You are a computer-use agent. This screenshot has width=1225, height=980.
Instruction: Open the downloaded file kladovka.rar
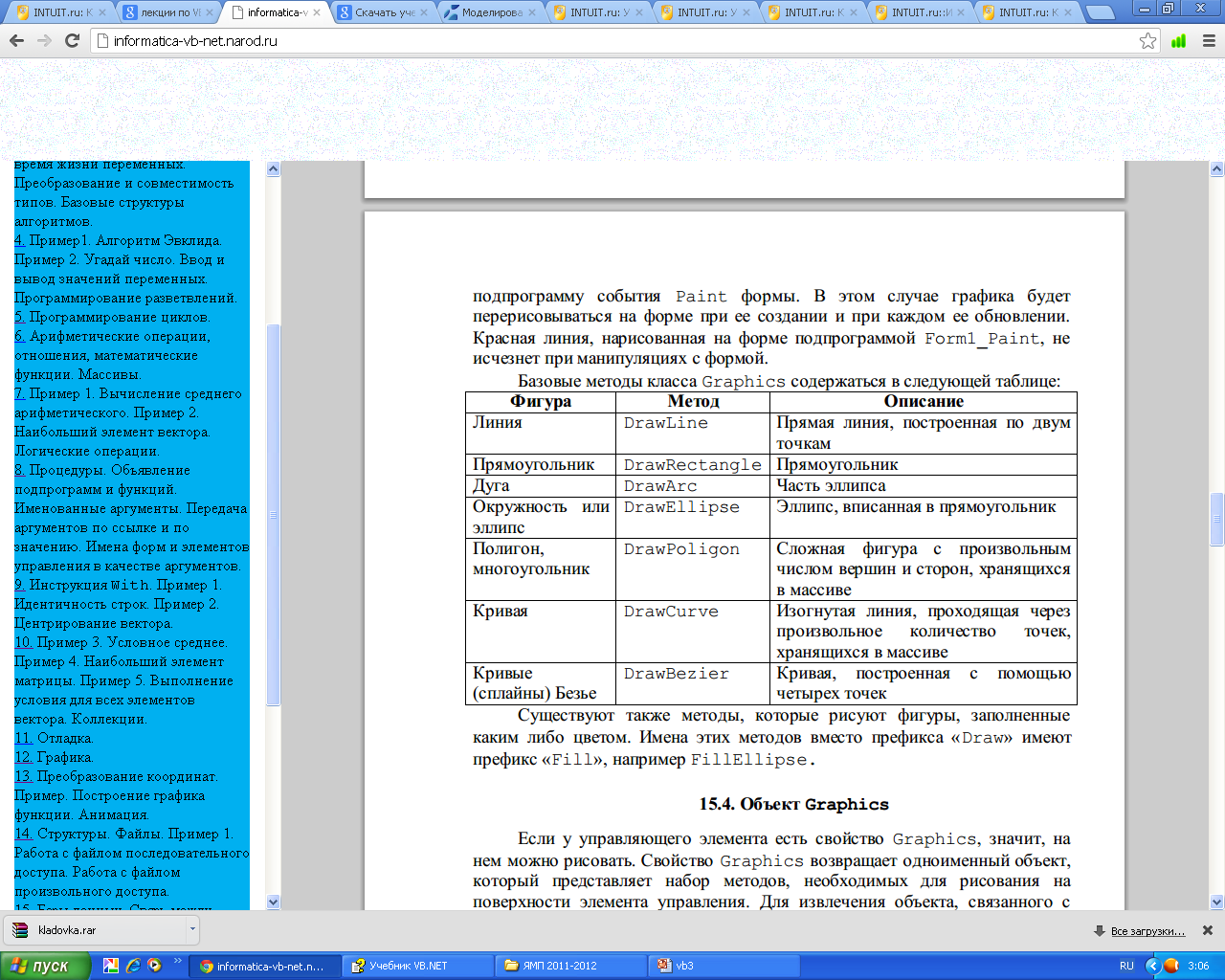[96, 930]
